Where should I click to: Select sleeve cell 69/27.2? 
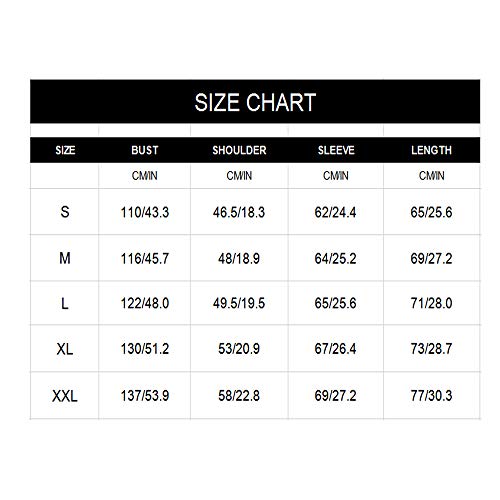pyautogui.click(x=335, y=396)
